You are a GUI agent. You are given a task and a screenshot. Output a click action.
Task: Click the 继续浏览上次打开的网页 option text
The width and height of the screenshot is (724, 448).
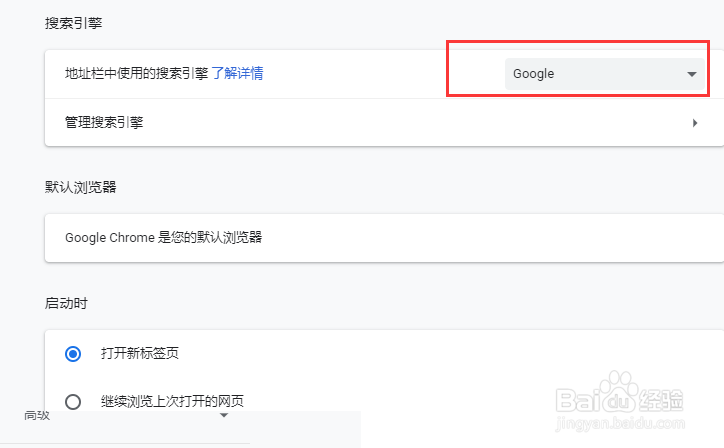click(x=172, y=402)
